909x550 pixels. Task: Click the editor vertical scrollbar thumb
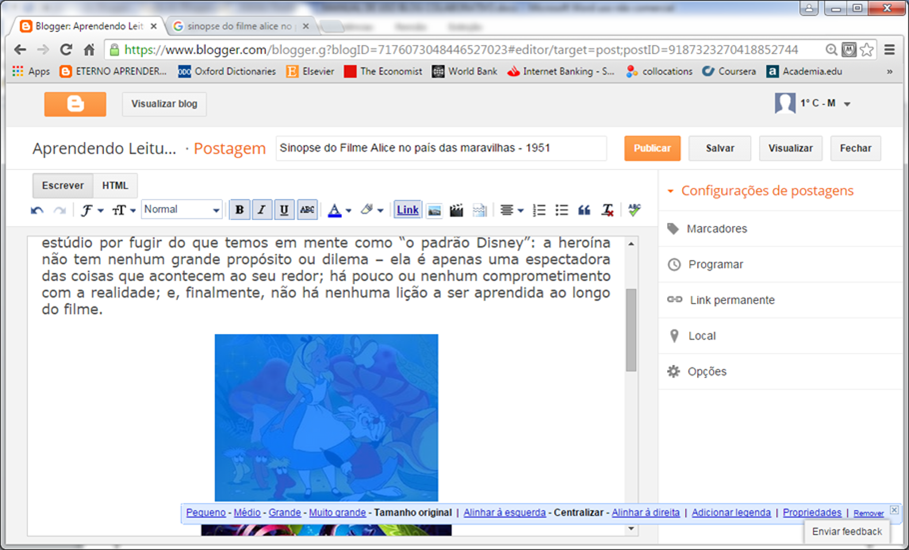tap(631, 330)
